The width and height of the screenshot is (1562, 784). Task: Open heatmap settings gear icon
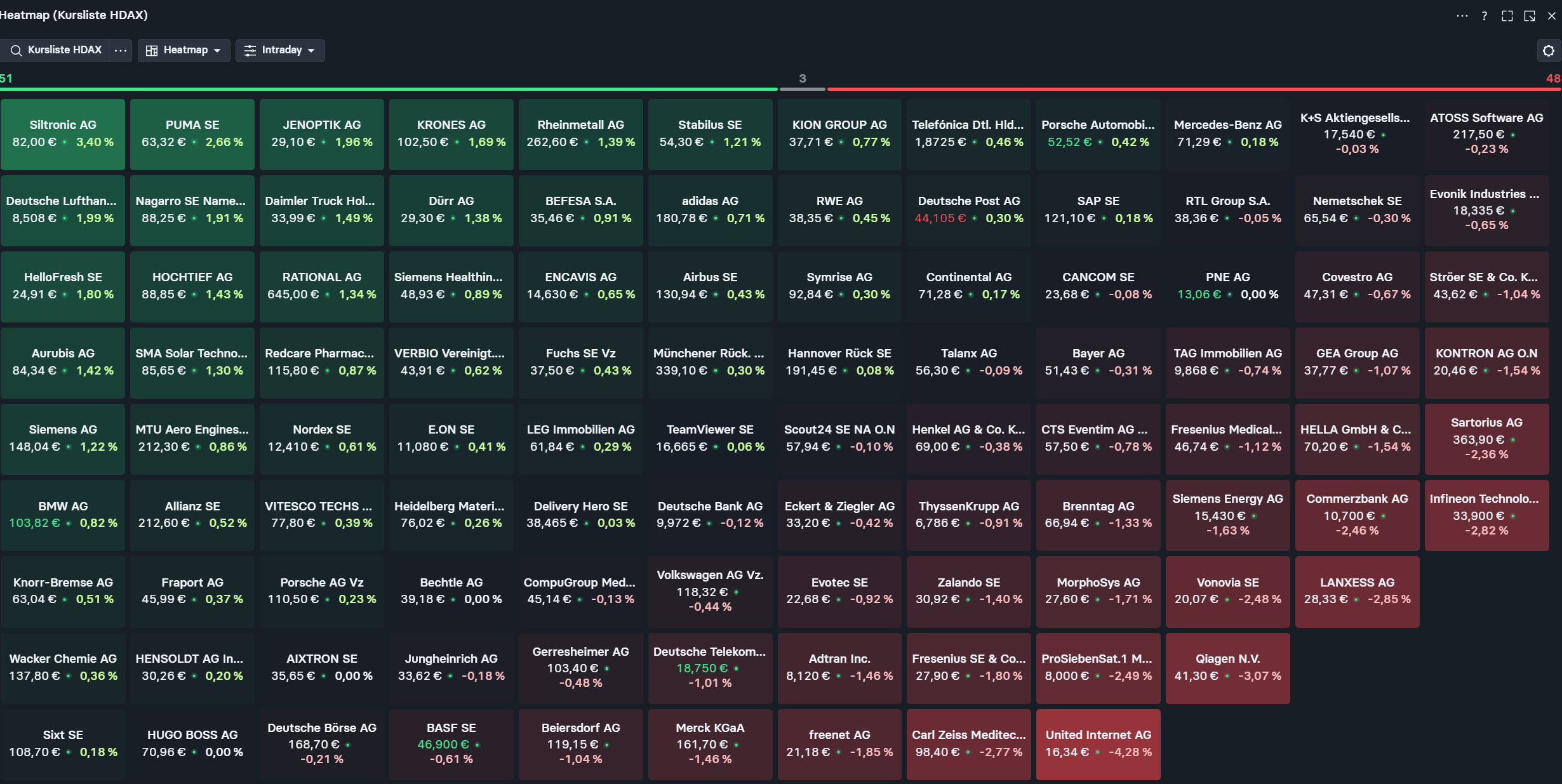[1549, 51]
